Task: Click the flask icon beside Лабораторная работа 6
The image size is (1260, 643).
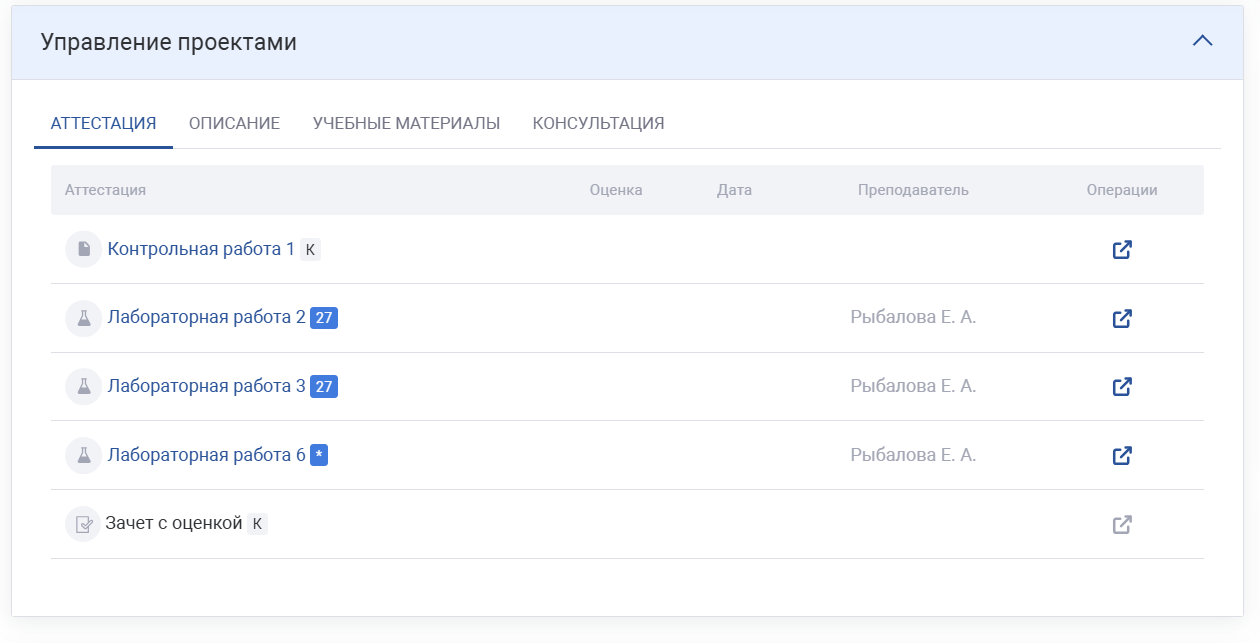Action: (83, 455)
